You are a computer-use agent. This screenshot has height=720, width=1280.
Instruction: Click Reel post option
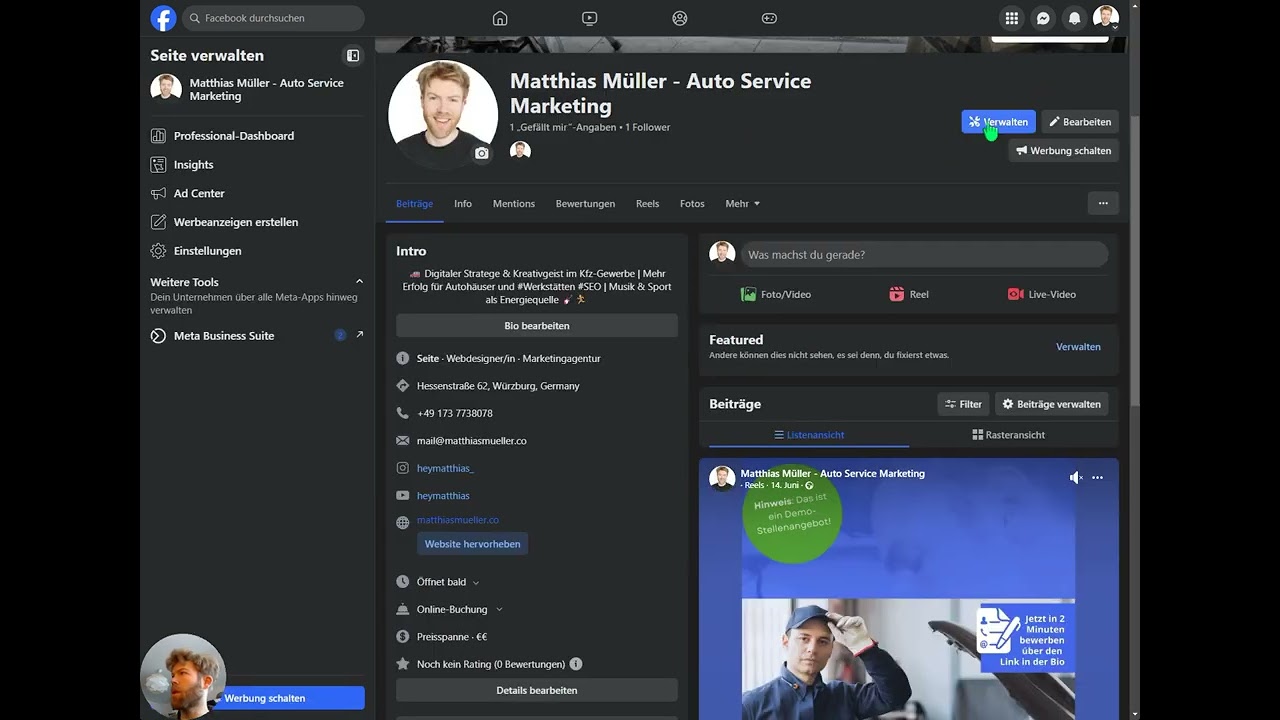(x=909, y=294)
